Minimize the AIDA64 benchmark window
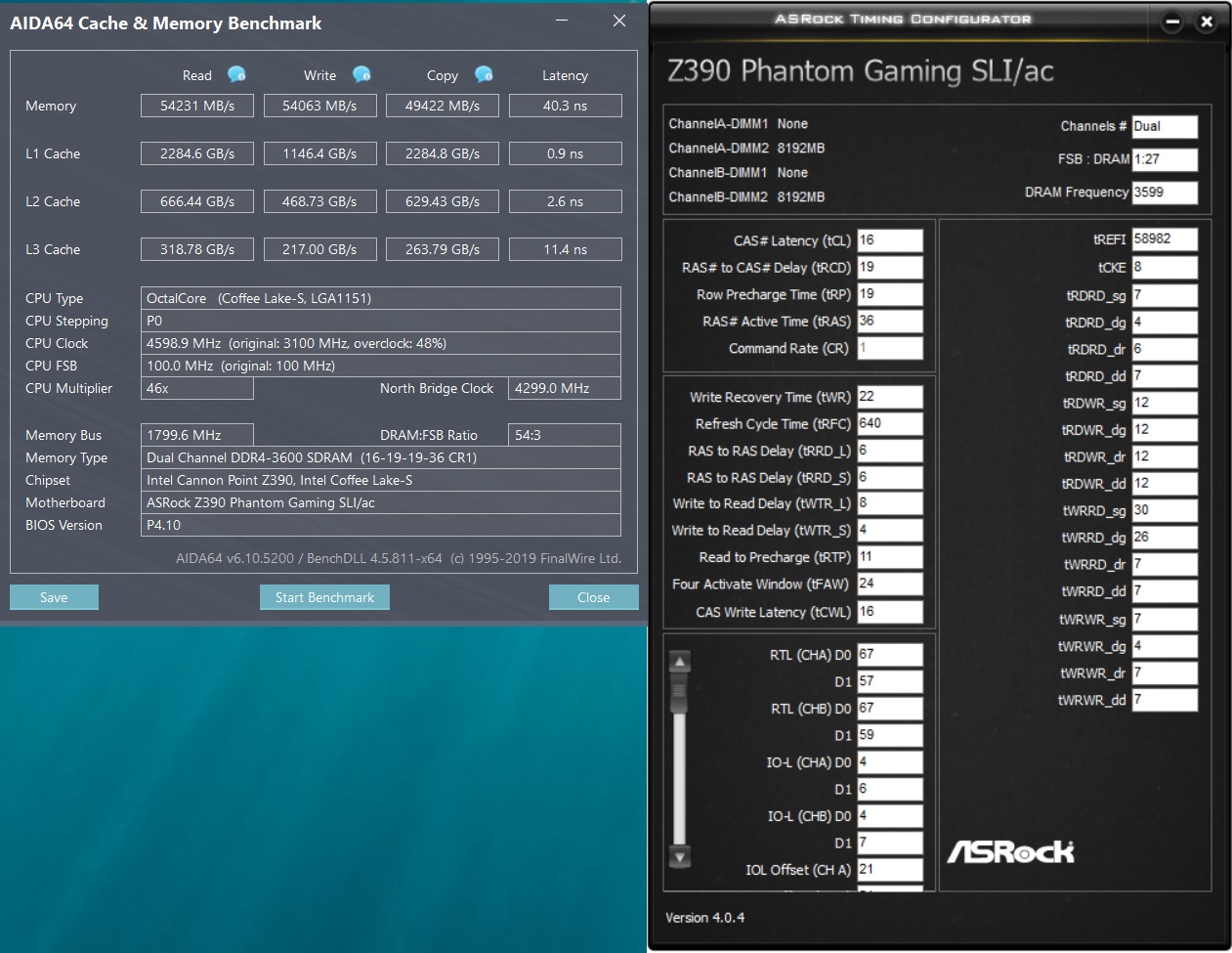The image size is (1232, 953). coord(562,21)
